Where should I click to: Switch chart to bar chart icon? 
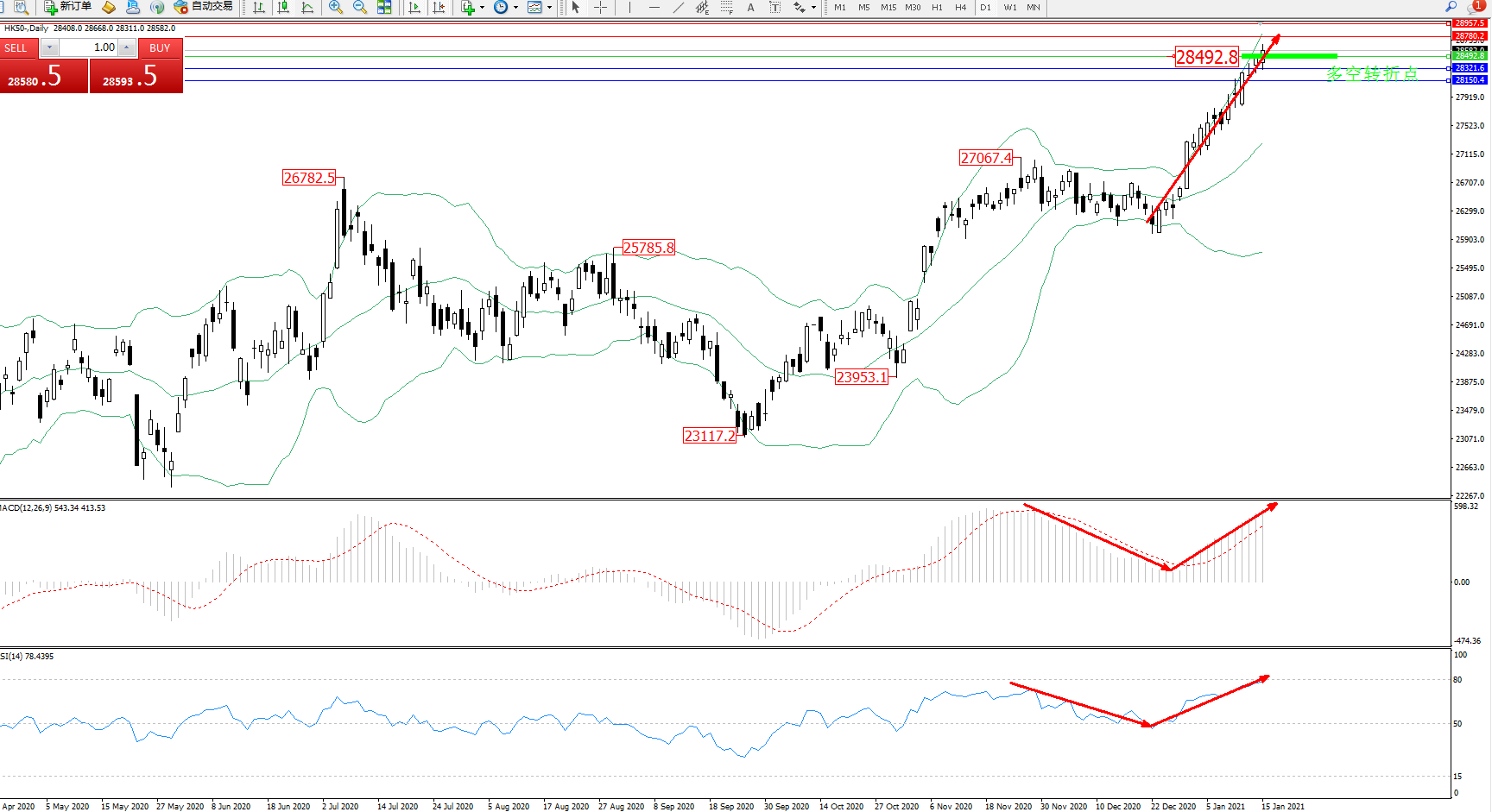pyautogui.click(x=258, y=7)
